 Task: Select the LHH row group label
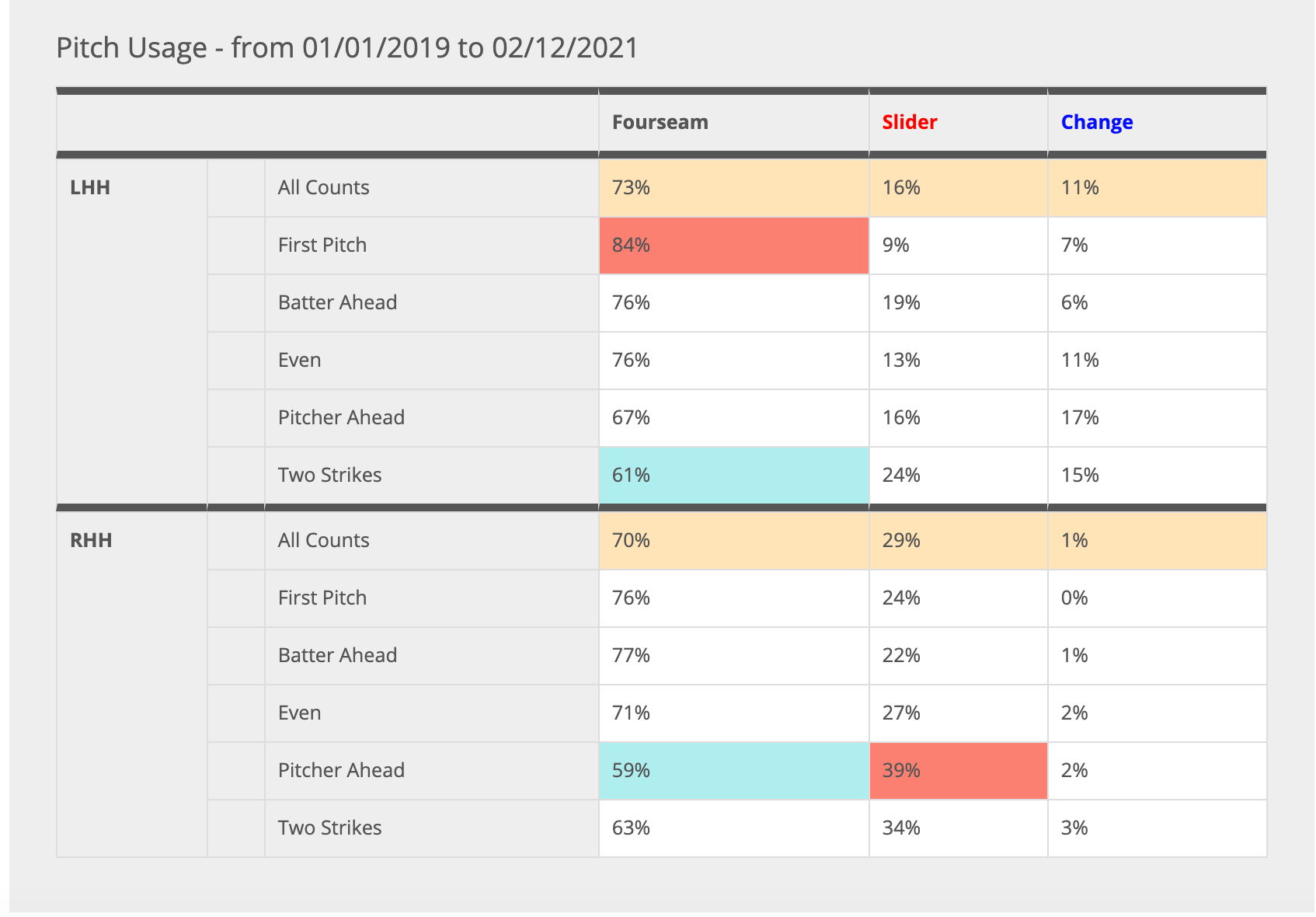tap(90, 187)
